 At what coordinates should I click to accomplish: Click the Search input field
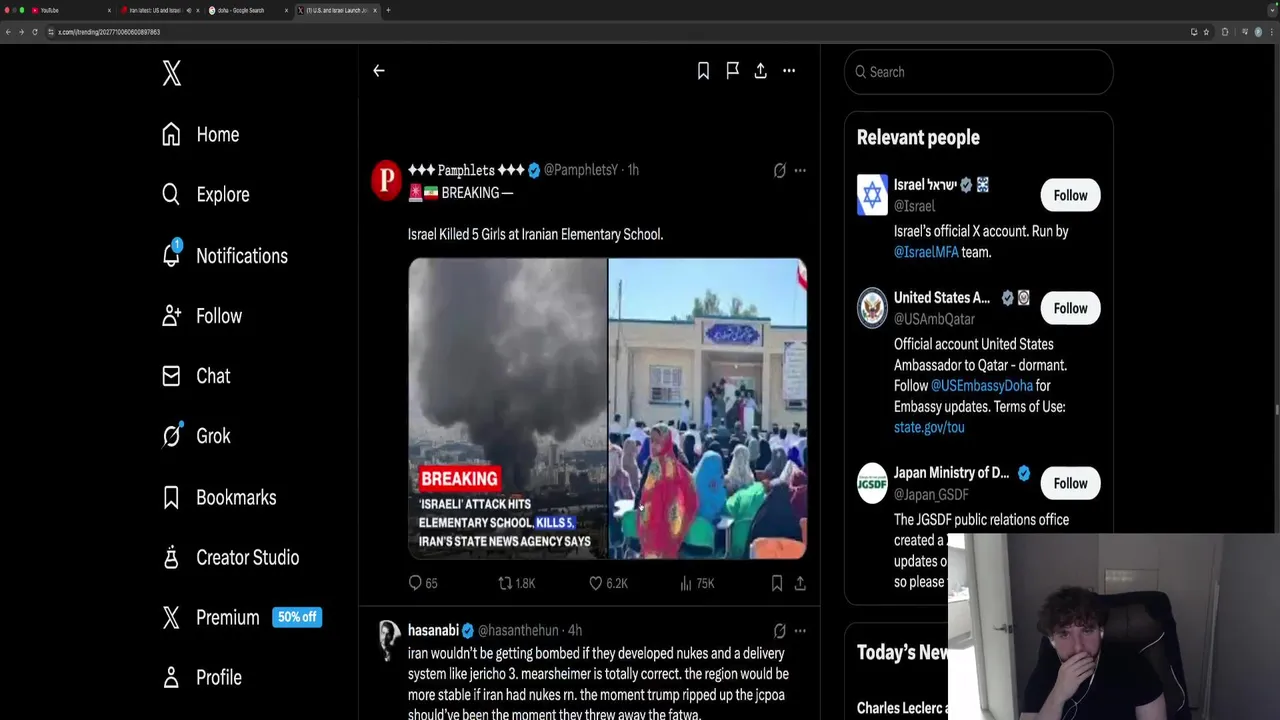(x=979, y=72)
